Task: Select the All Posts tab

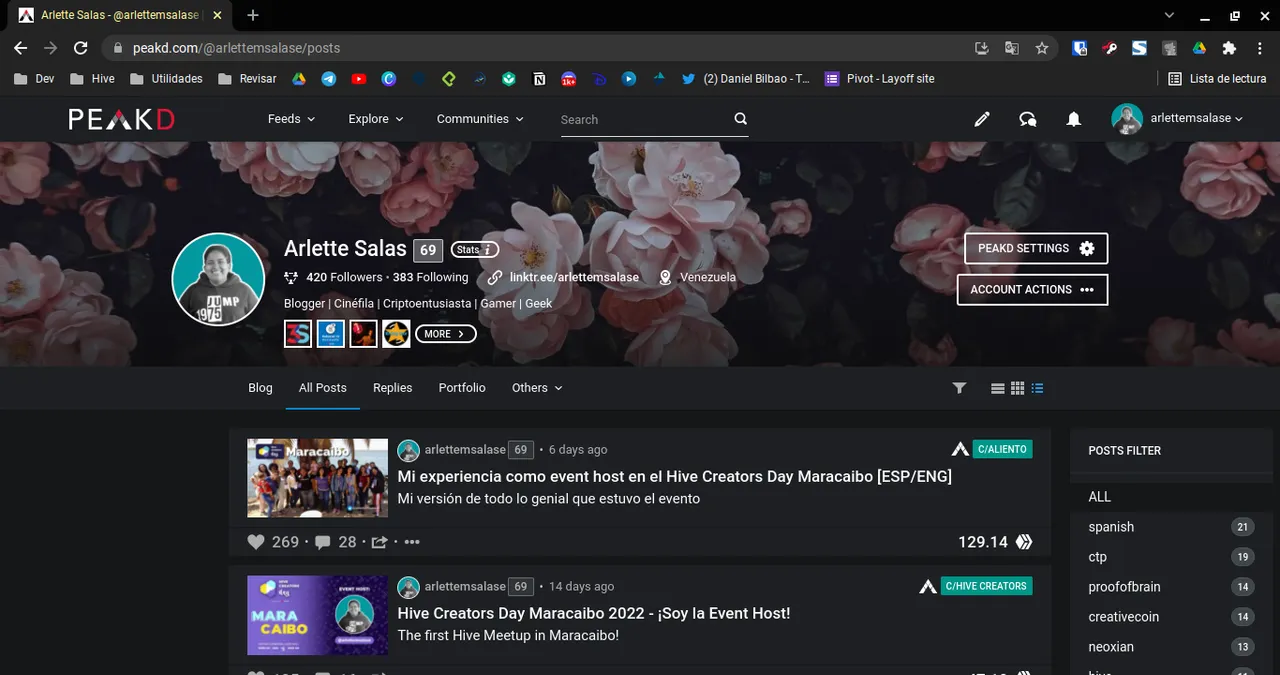Action: 323,388
